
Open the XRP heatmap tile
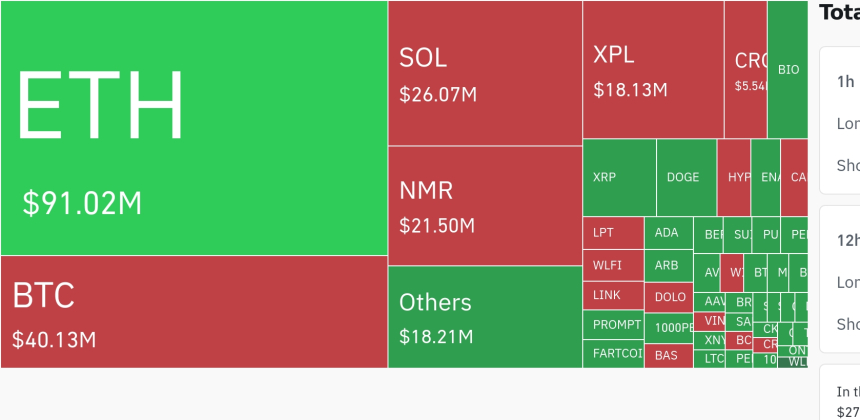(619, 177)
